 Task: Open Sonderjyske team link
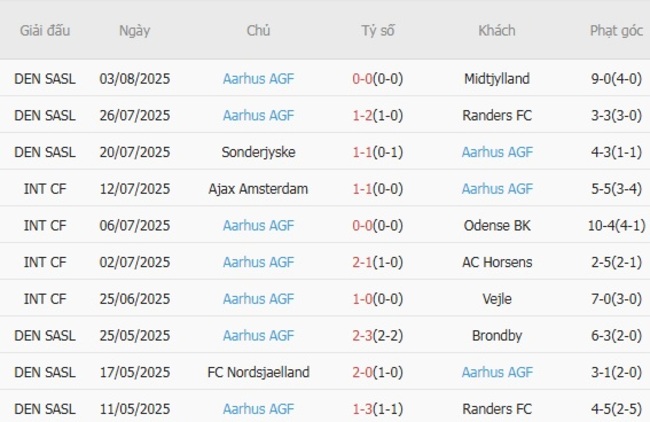[x=258, y=152]
